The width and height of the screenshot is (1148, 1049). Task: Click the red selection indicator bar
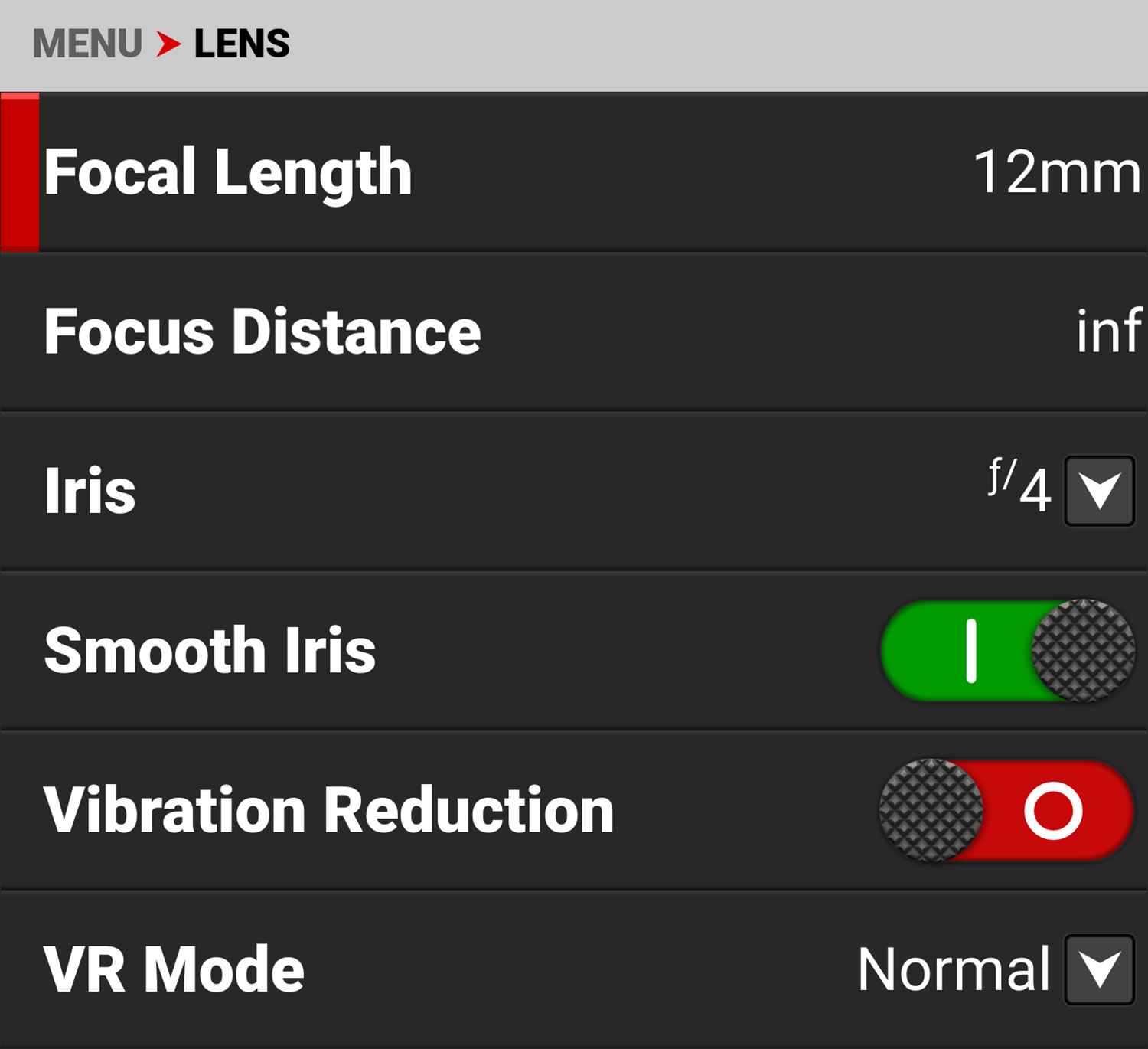pos(19,172)
